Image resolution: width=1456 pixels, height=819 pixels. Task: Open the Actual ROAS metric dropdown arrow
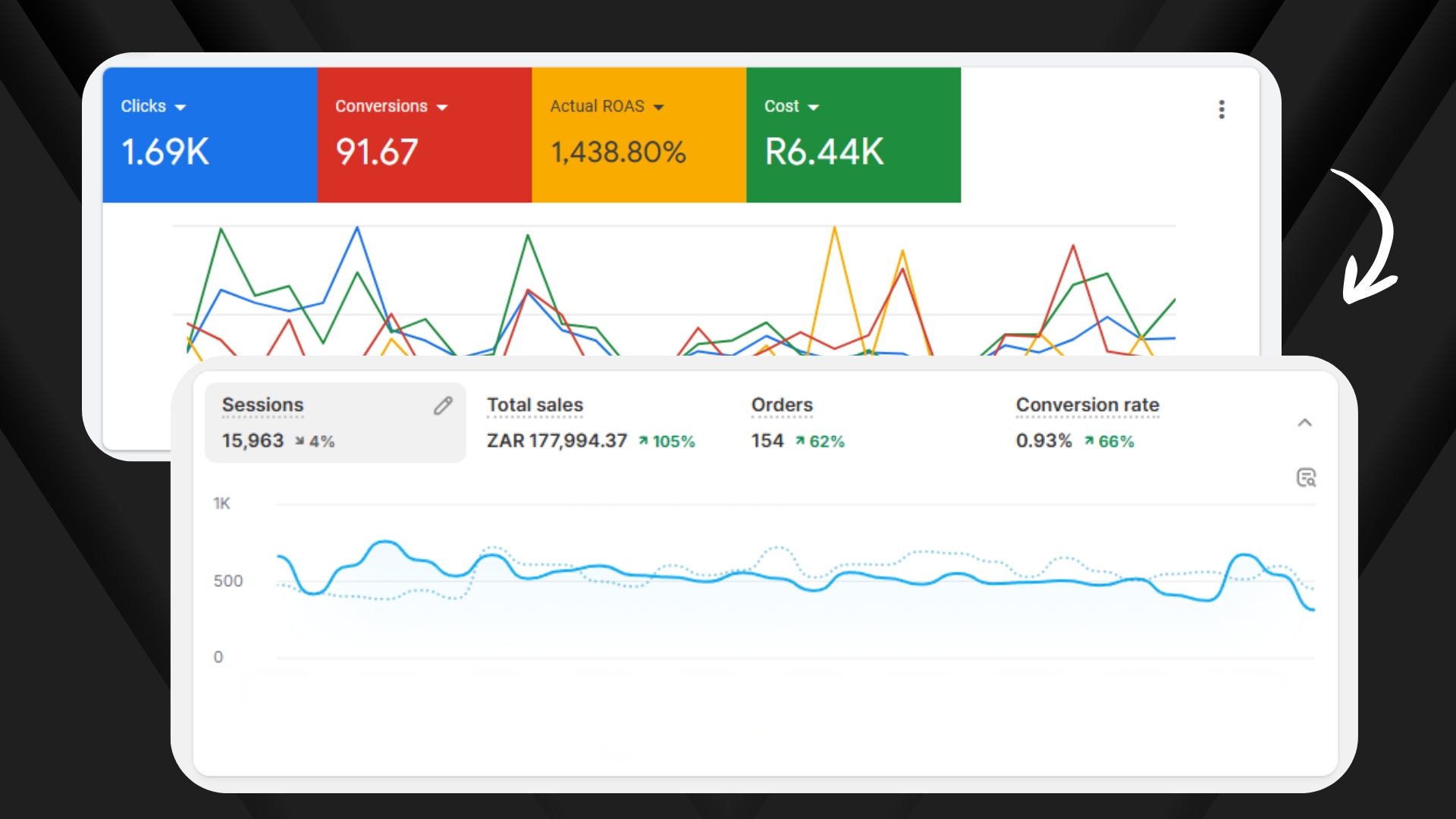pos(658,108)
